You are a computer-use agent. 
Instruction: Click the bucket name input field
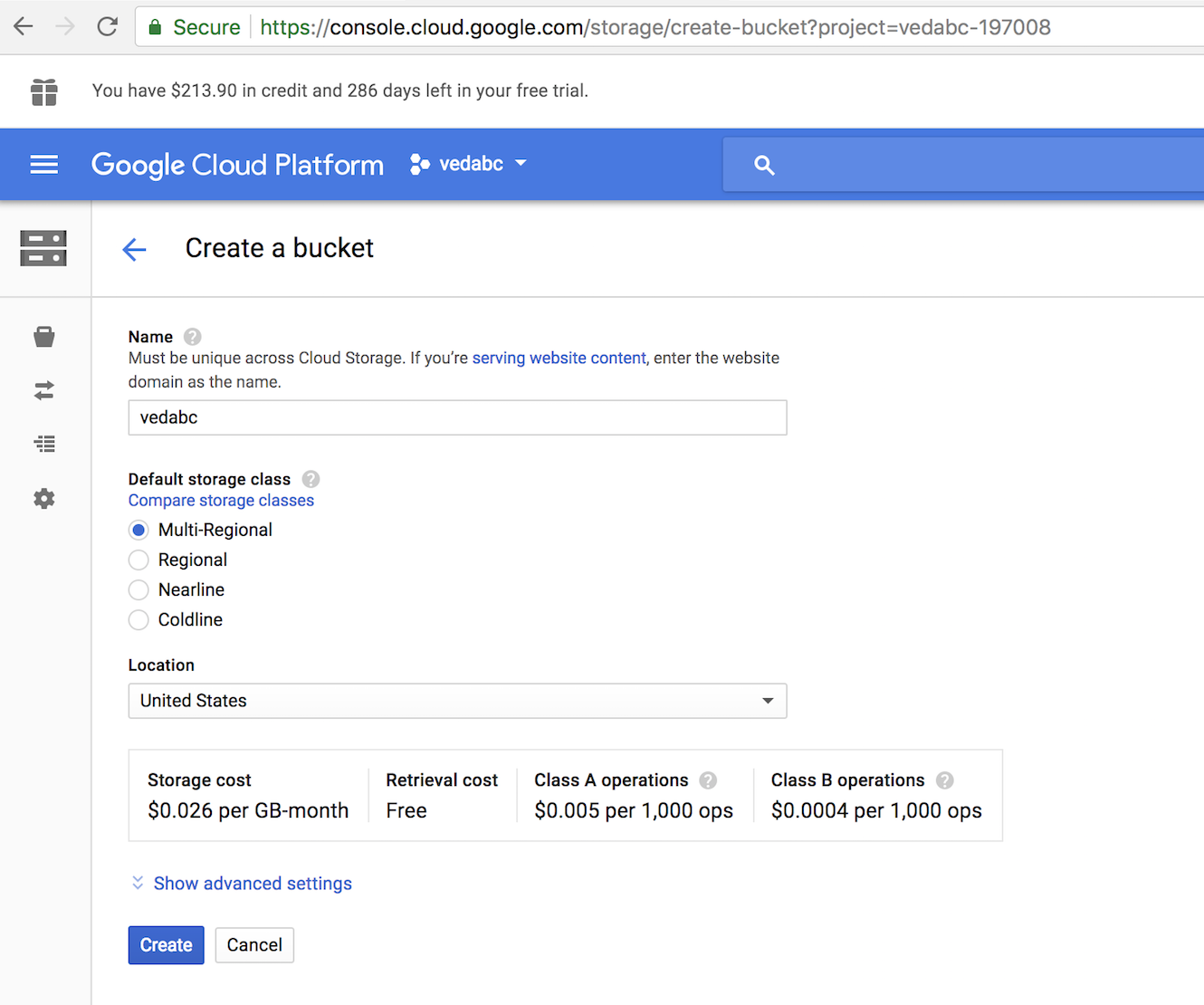tap(457, 417)
